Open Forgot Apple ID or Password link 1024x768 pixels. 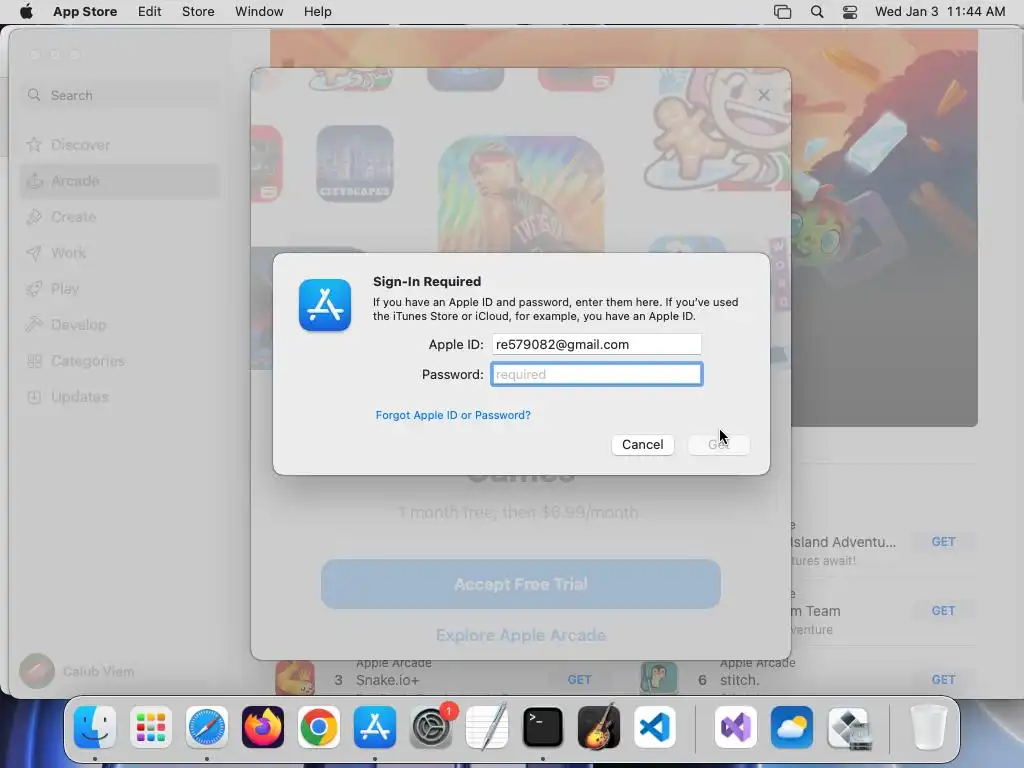click(x=453, y=415)
